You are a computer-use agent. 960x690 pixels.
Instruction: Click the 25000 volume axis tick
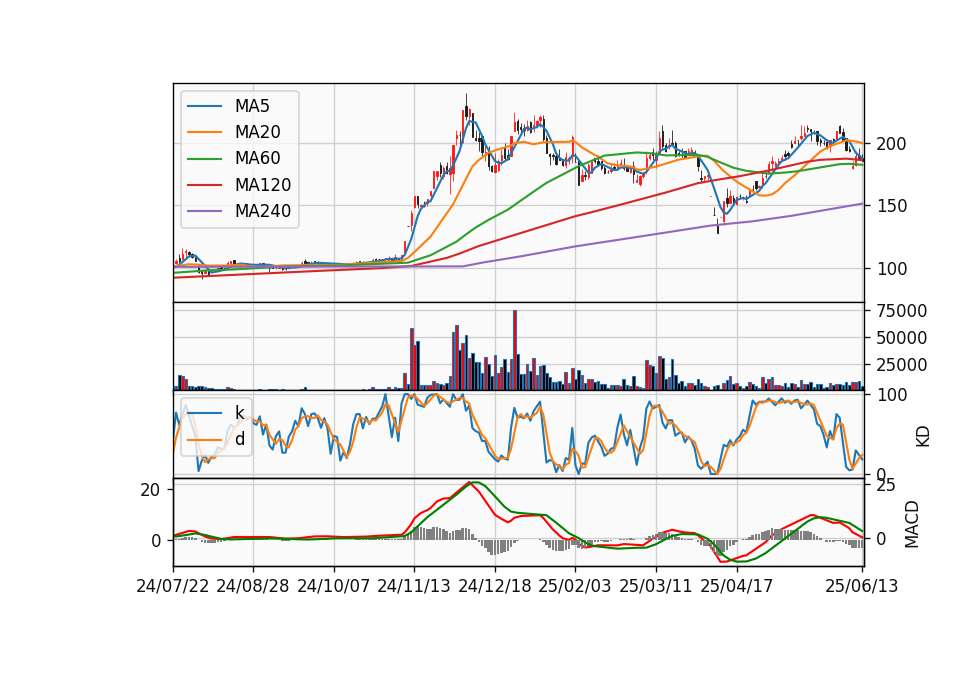pyautogui.click(x=902, y=365)
